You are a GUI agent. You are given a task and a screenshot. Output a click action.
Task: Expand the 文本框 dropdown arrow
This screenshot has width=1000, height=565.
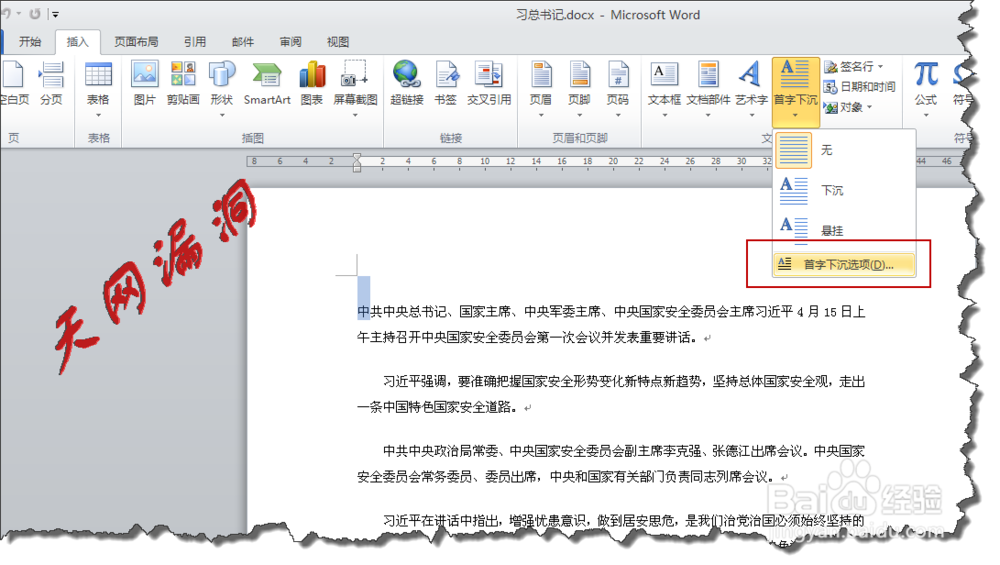click(x=665, y=115)
